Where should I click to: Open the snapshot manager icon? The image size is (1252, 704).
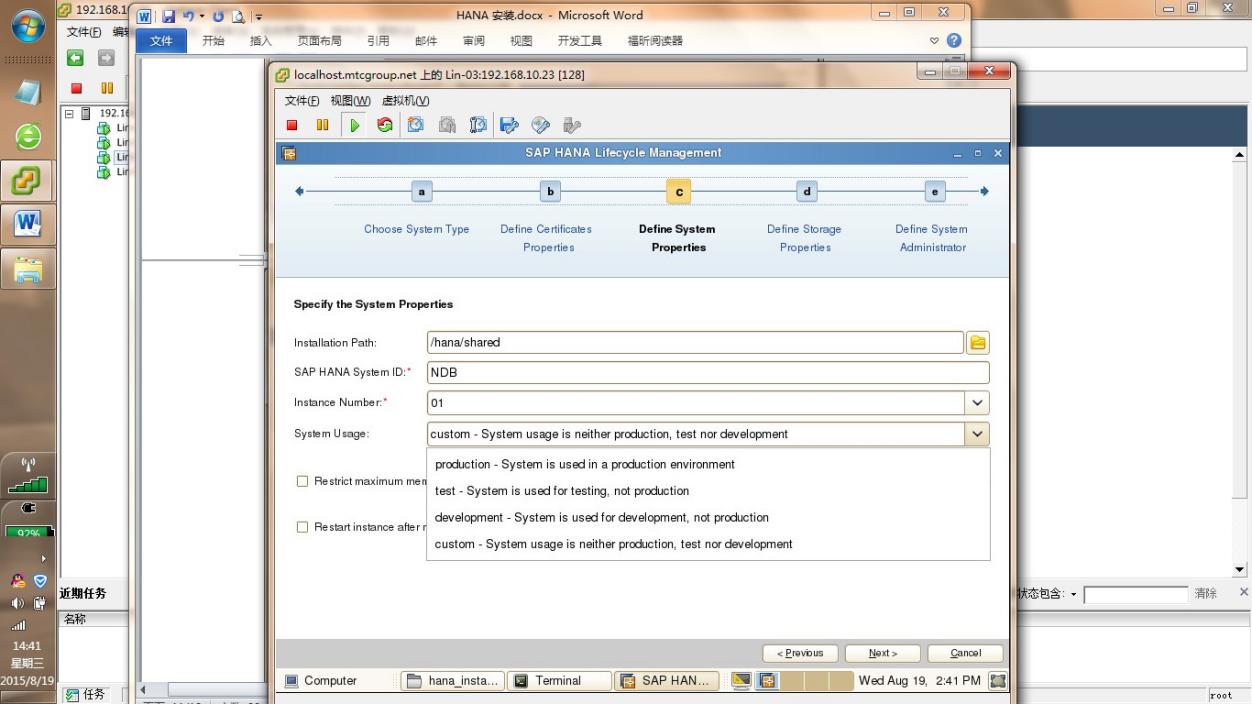click(478, 125)
